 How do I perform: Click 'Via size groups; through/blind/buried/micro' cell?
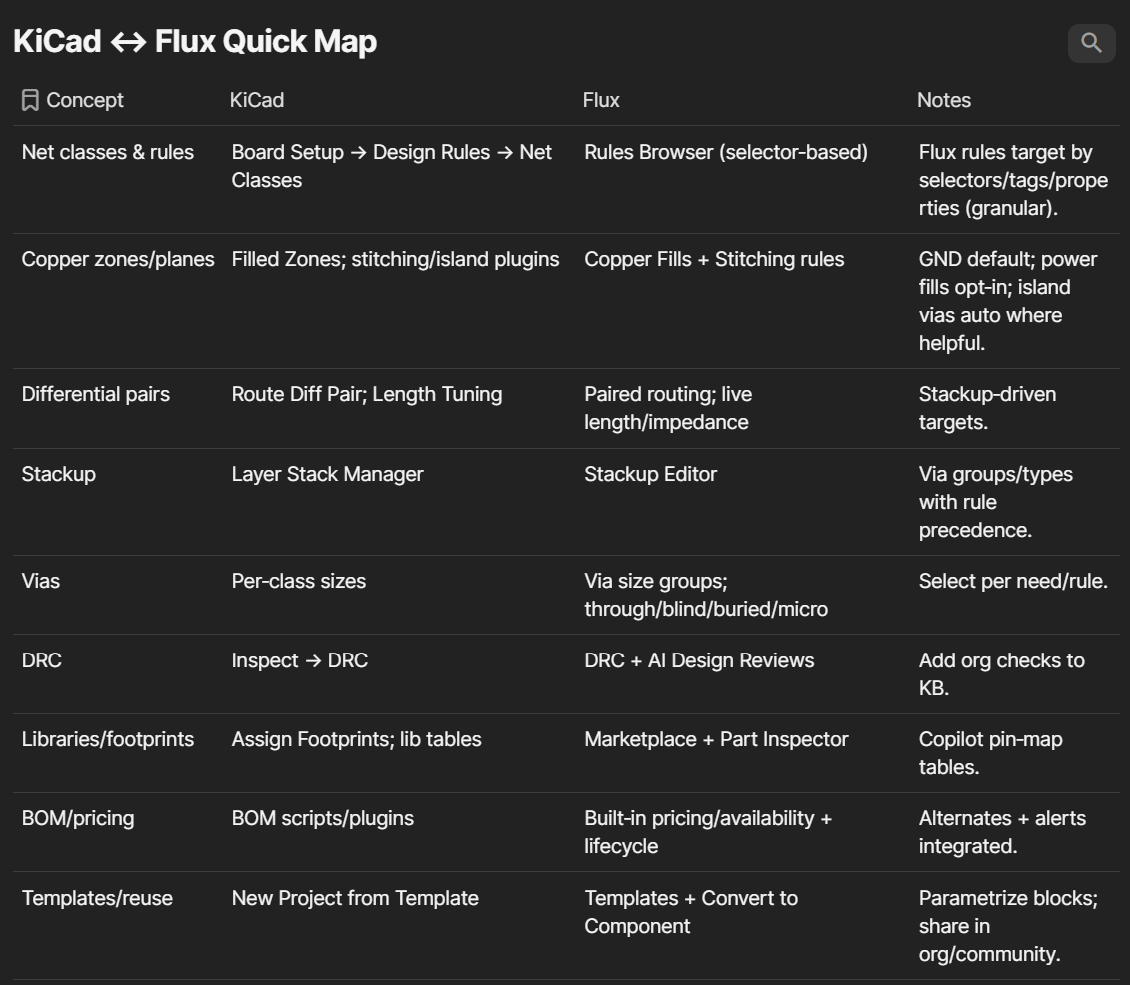pyautogui.click(x=706, y=595)
